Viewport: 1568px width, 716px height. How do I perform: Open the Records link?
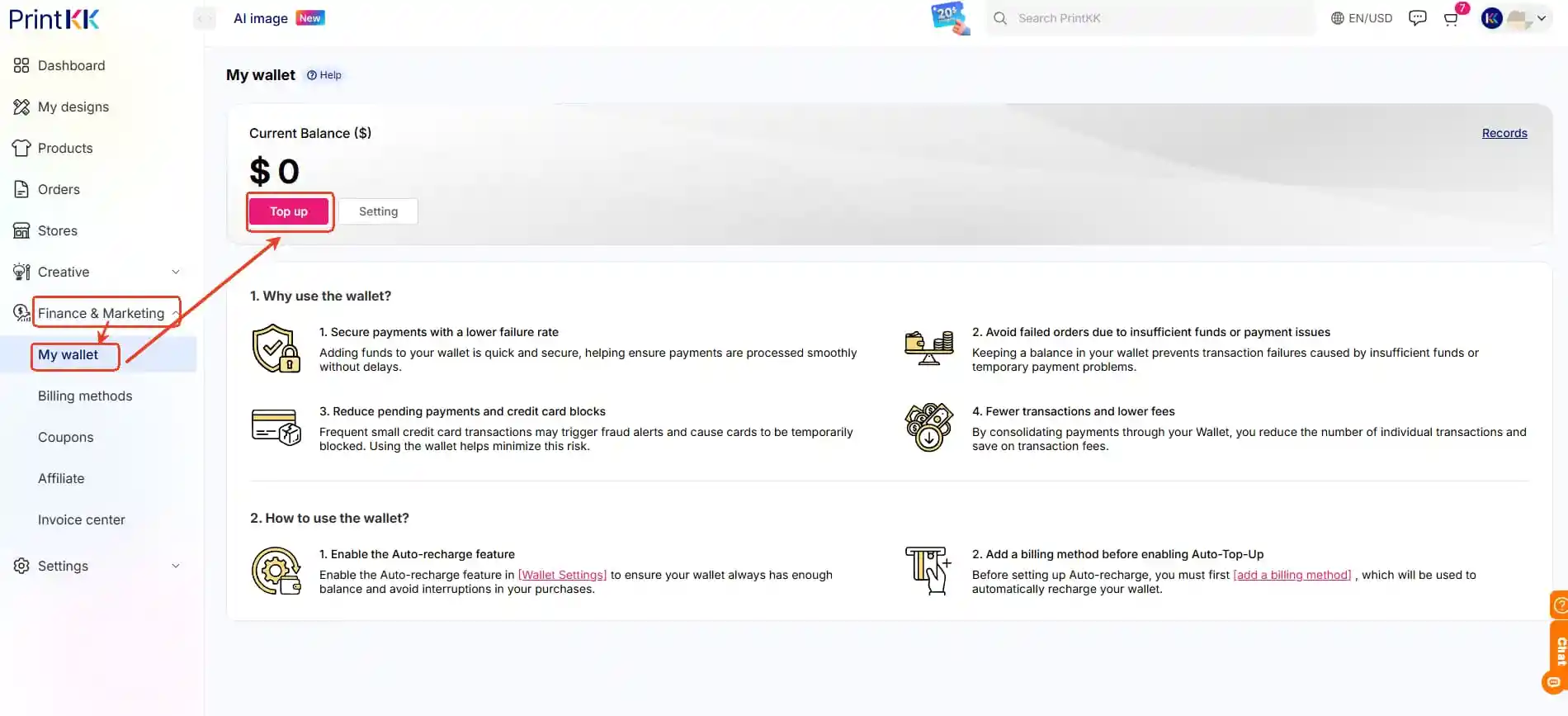point(1504,133)
